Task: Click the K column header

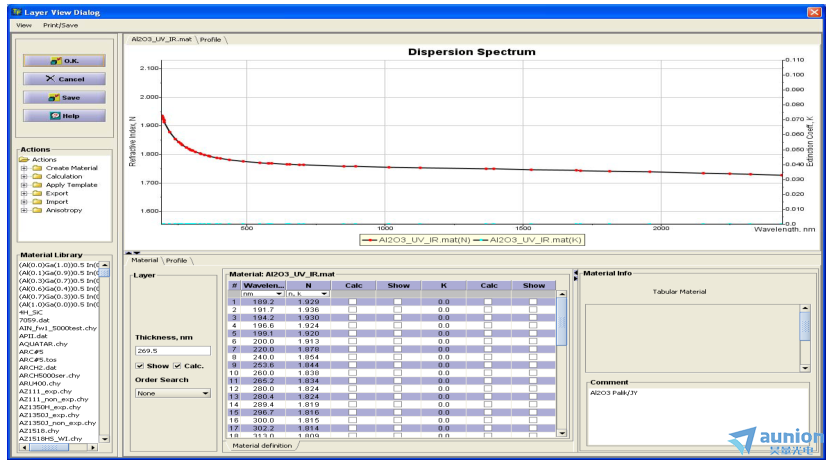Action: (444, 286)
